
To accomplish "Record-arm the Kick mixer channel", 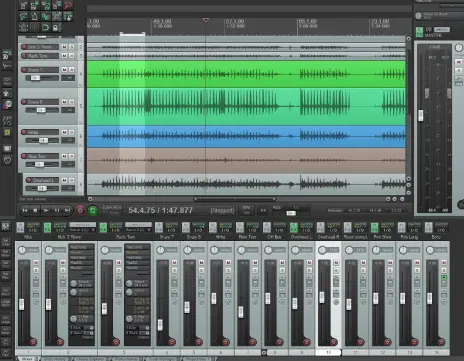I will pyautogui.click(x=33, y=342).
